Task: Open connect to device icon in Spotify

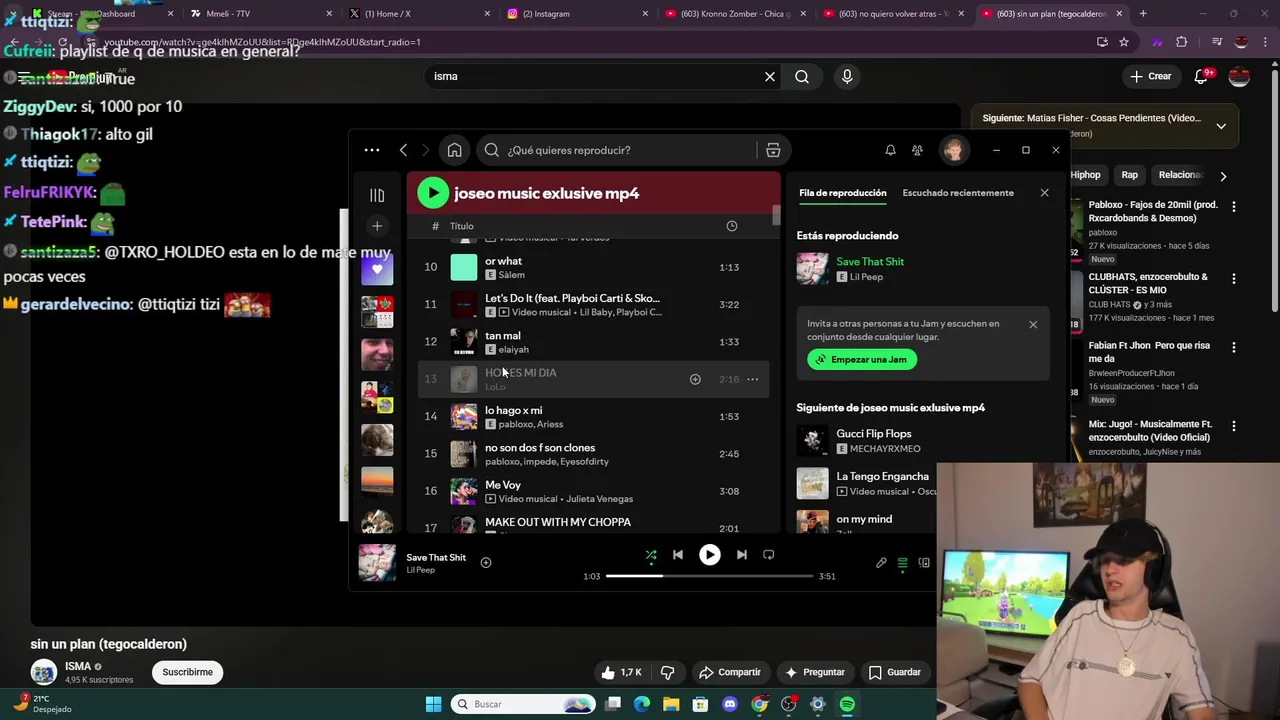Action: click(924, 563)
